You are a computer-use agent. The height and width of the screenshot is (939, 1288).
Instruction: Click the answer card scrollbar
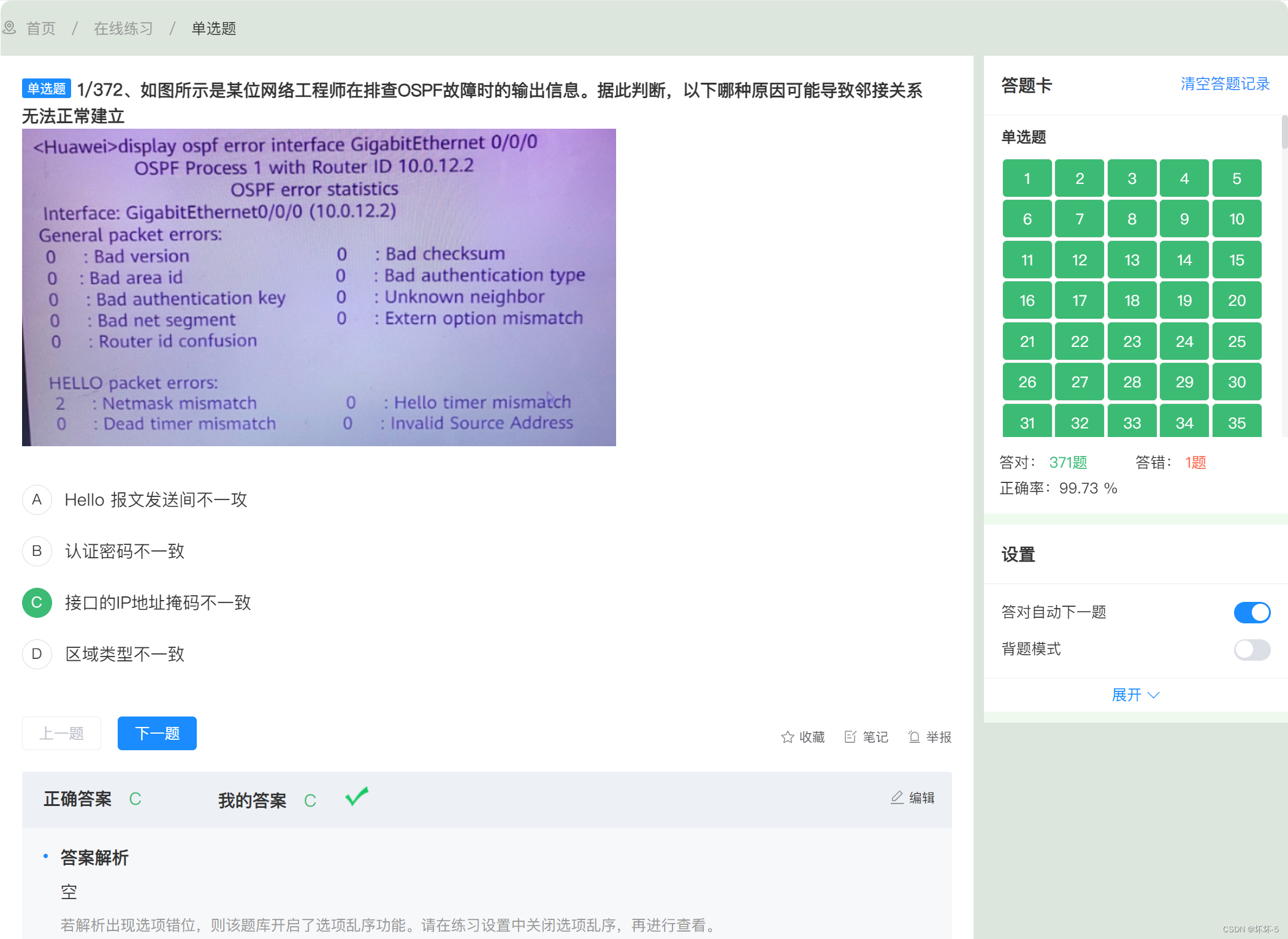click(x=1284, y=132)
